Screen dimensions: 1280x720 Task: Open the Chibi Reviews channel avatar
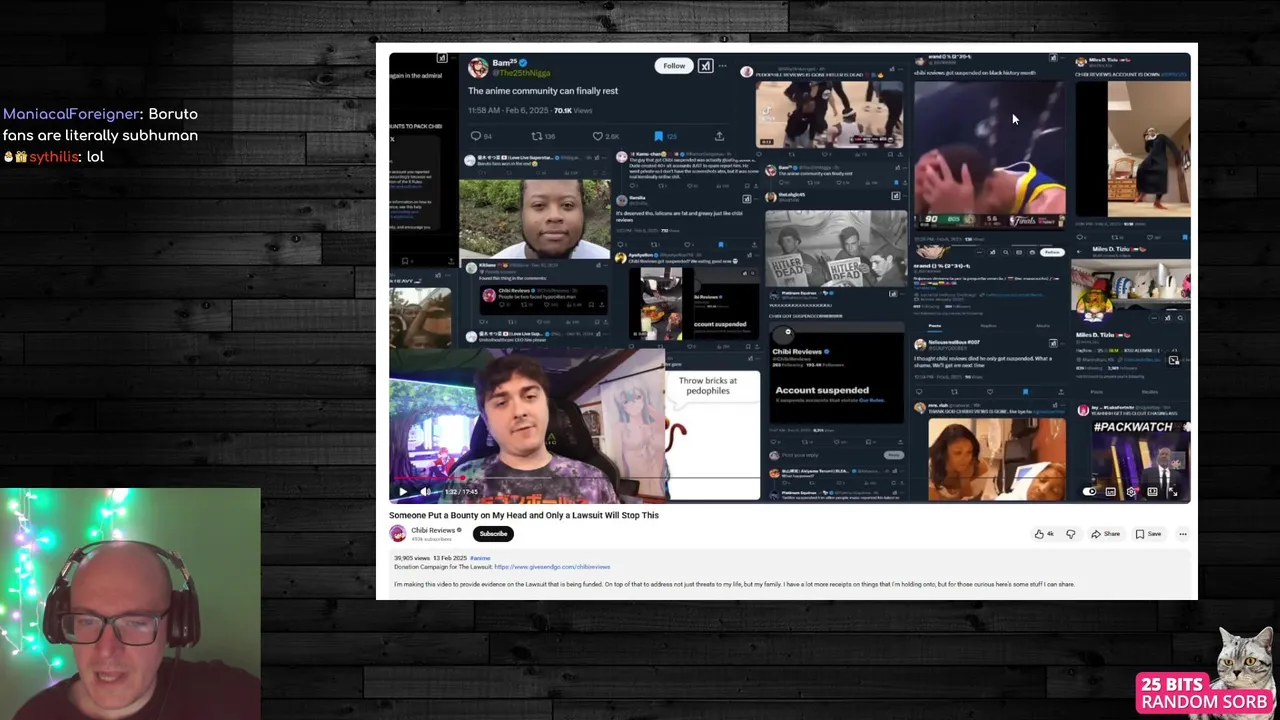[x=398, y=533]
